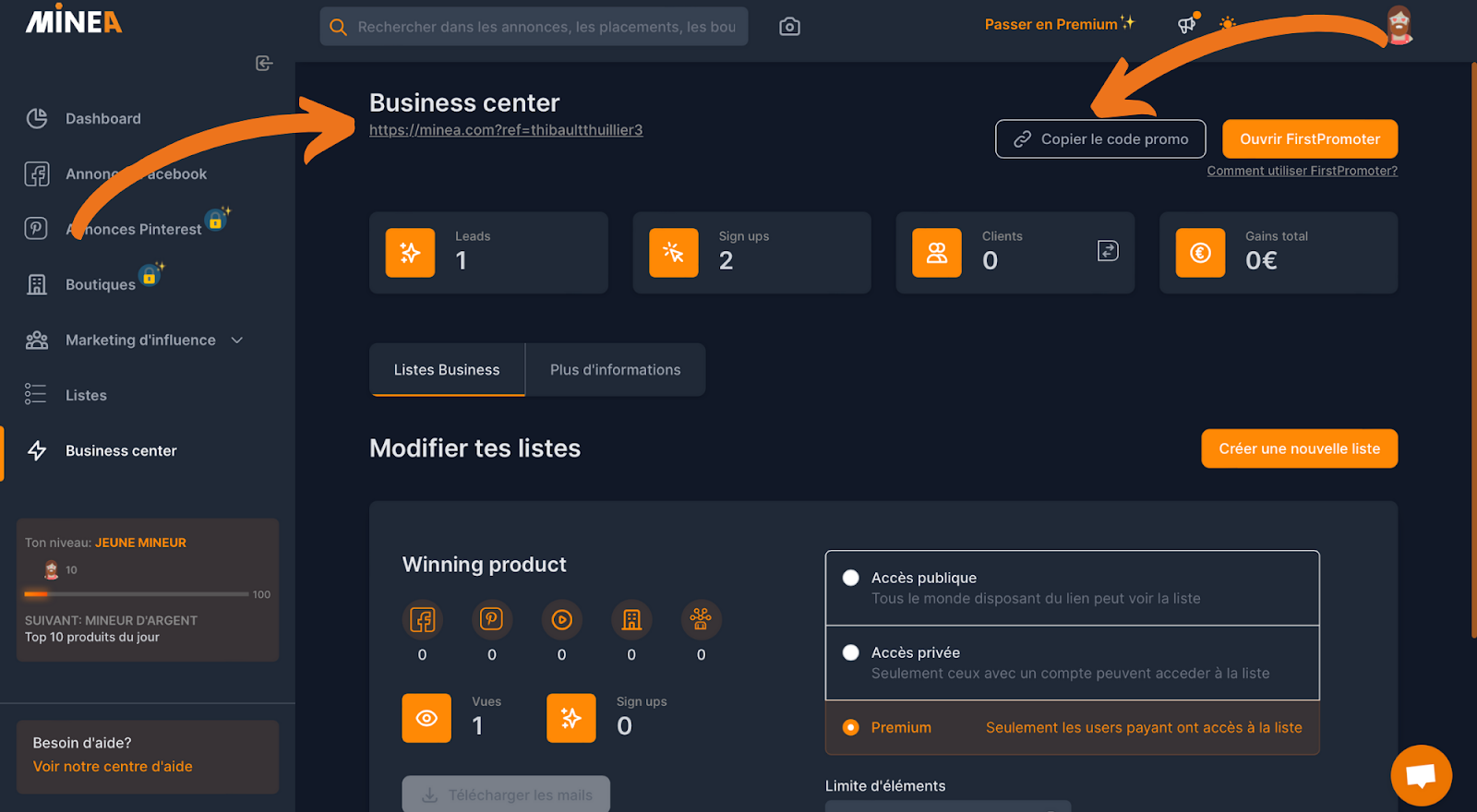Click Ouvrir FirstPromoter button
Image resolution: width=1477 pixels, height=812 pixels.
point(1310,138)
